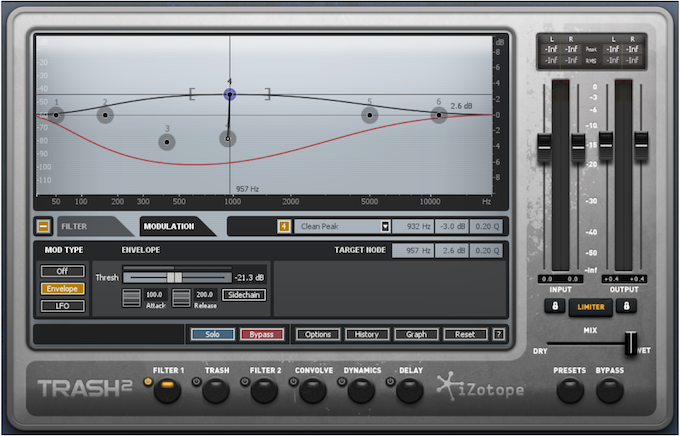Screen dimensions: 680x436
Task: Set mod type to LFO
Action: click(62, 306)
